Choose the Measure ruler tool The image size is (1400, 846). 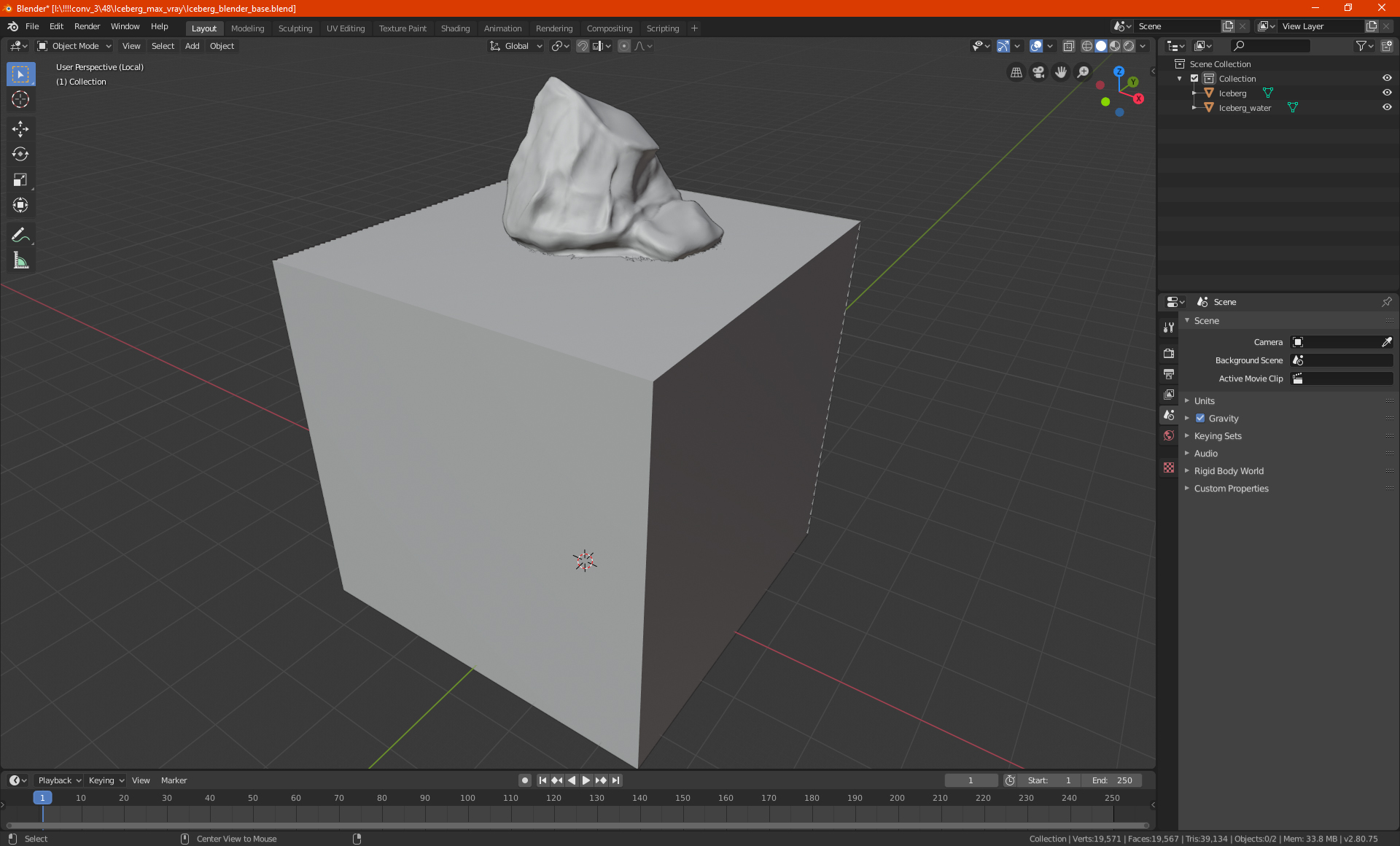(x=20, y=260)
